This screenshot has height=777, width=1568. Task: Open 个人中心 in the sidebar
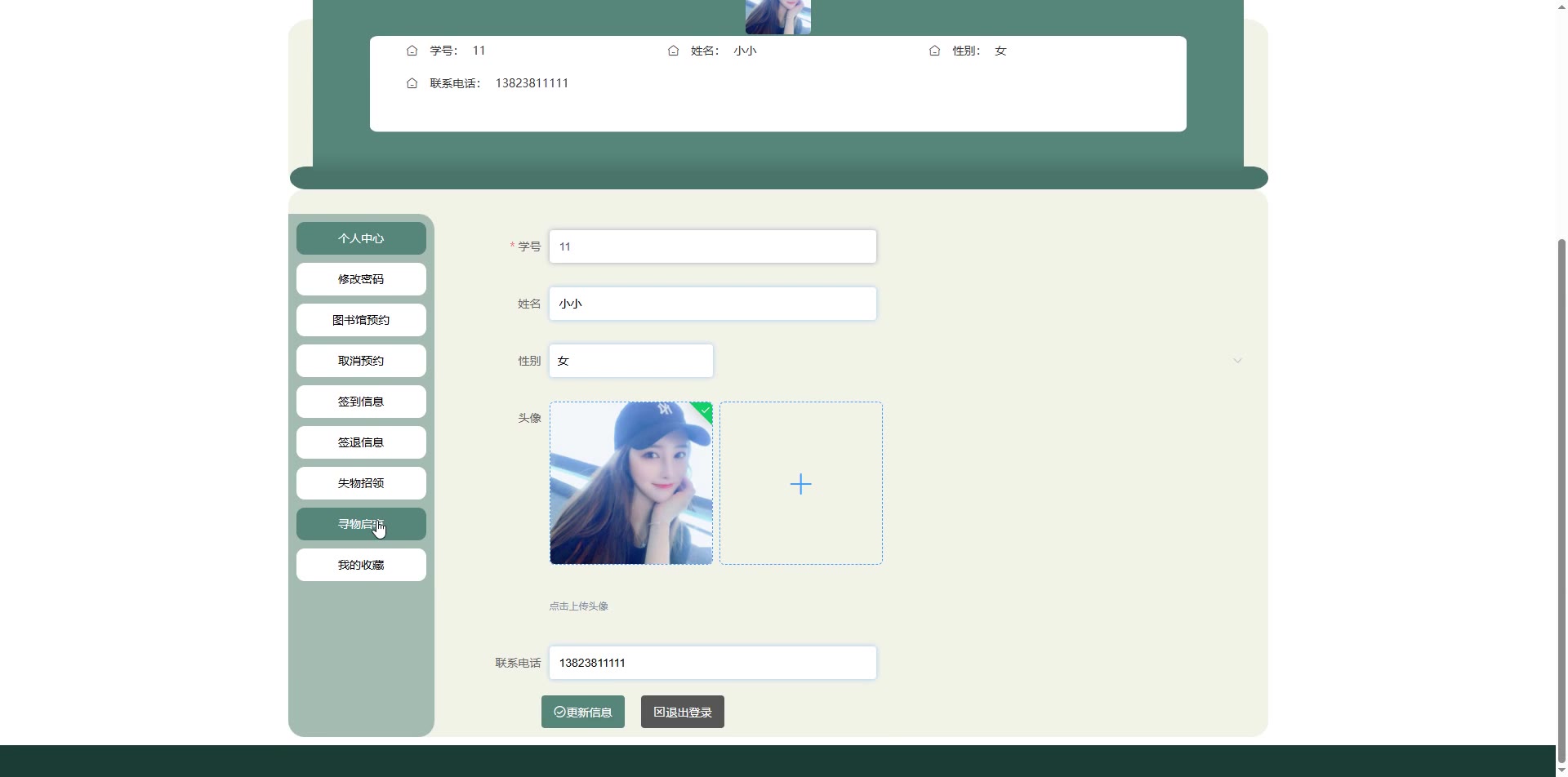point(361,238)
